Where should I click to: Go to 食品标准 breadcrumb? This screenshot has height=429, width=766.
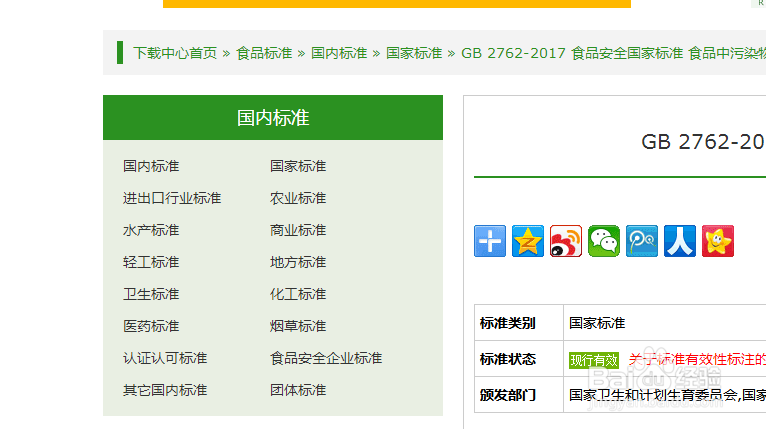(264, 53)
